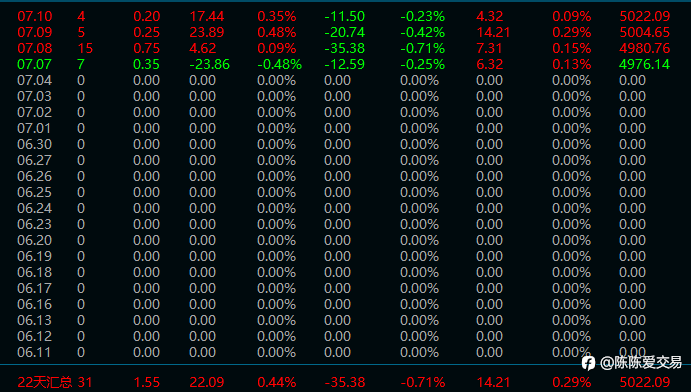This screenshot has width=691, height=392.
Task: Click the -0.42% cell in the 07.09 row
Action: coord(423,32)
